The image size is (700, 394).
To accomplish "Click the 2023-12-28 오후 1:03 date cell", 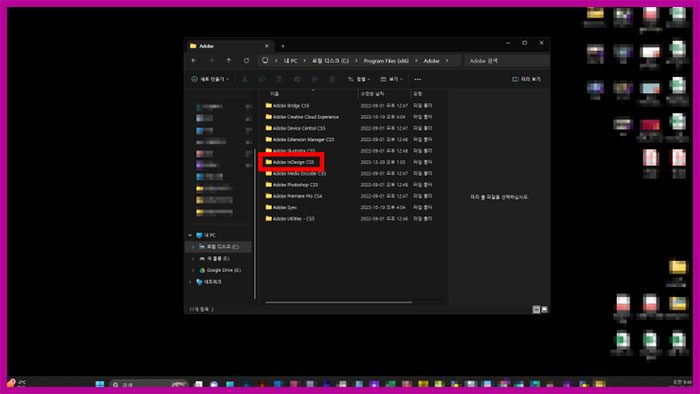I will [x=383, y=162].
